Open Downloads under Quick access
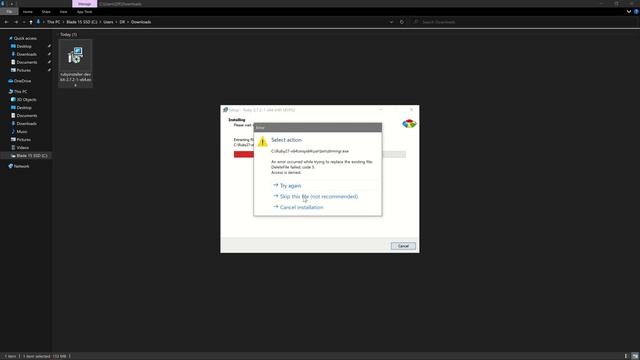 (26, 54)
